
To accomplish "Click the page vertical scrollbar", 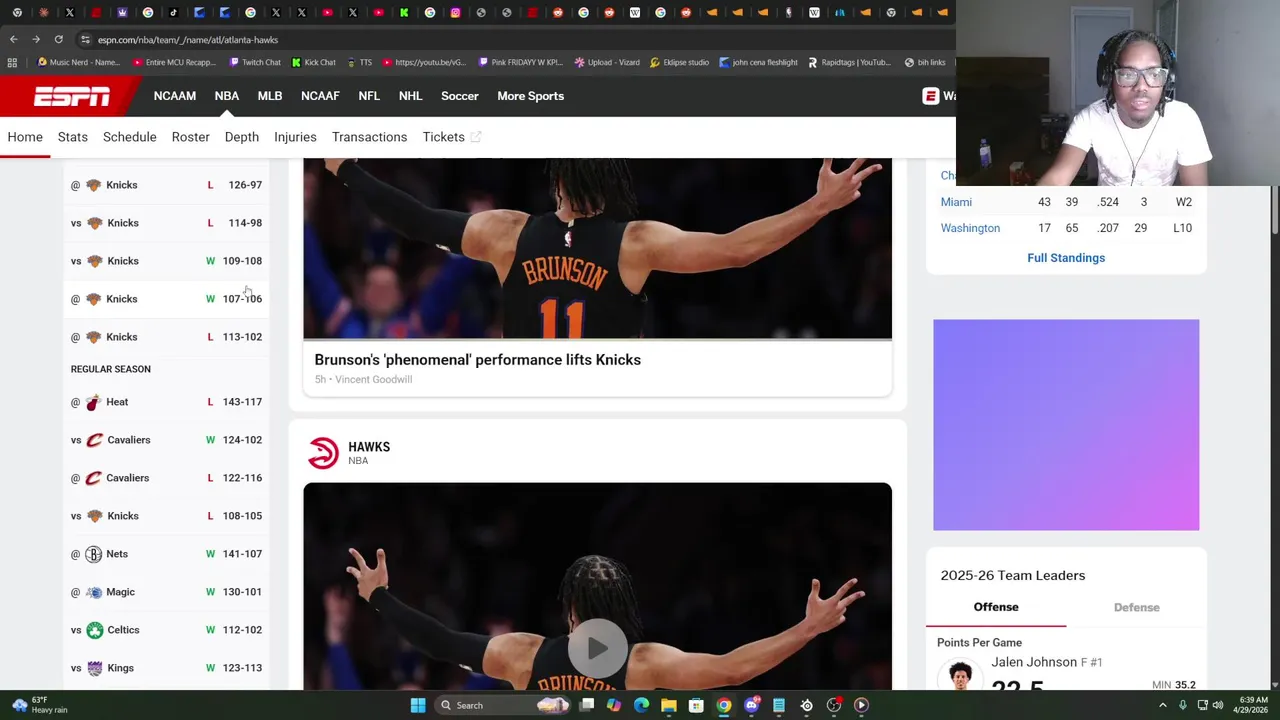I will [1274, 210].
